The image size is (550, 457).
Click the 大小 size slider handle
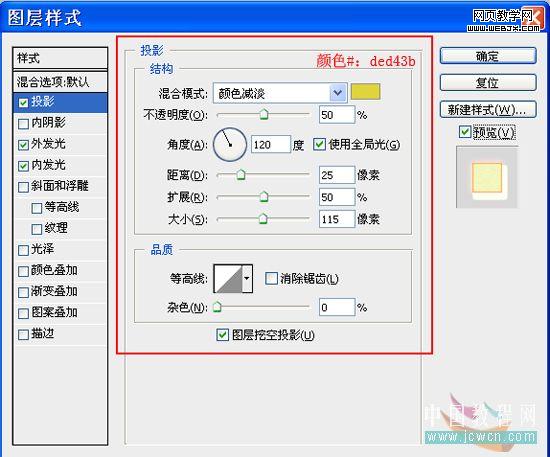pos(263,219)
